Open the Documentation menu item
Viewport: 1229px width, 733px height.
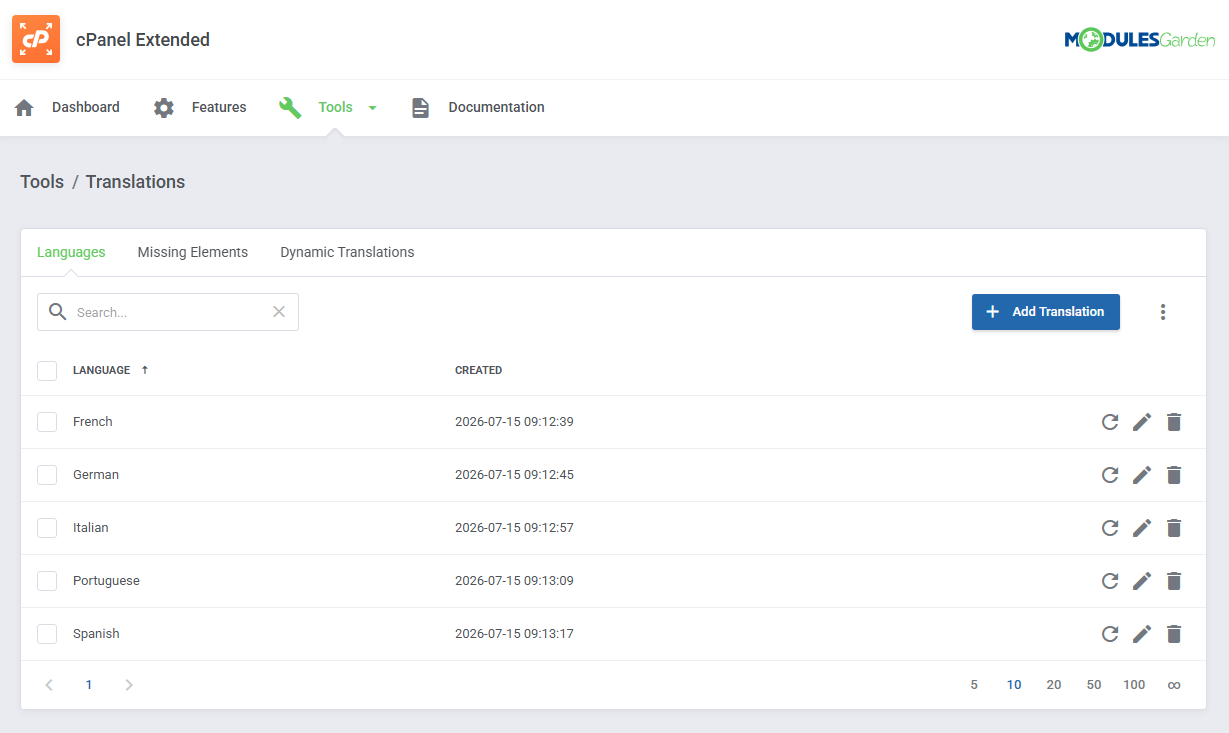496,107
